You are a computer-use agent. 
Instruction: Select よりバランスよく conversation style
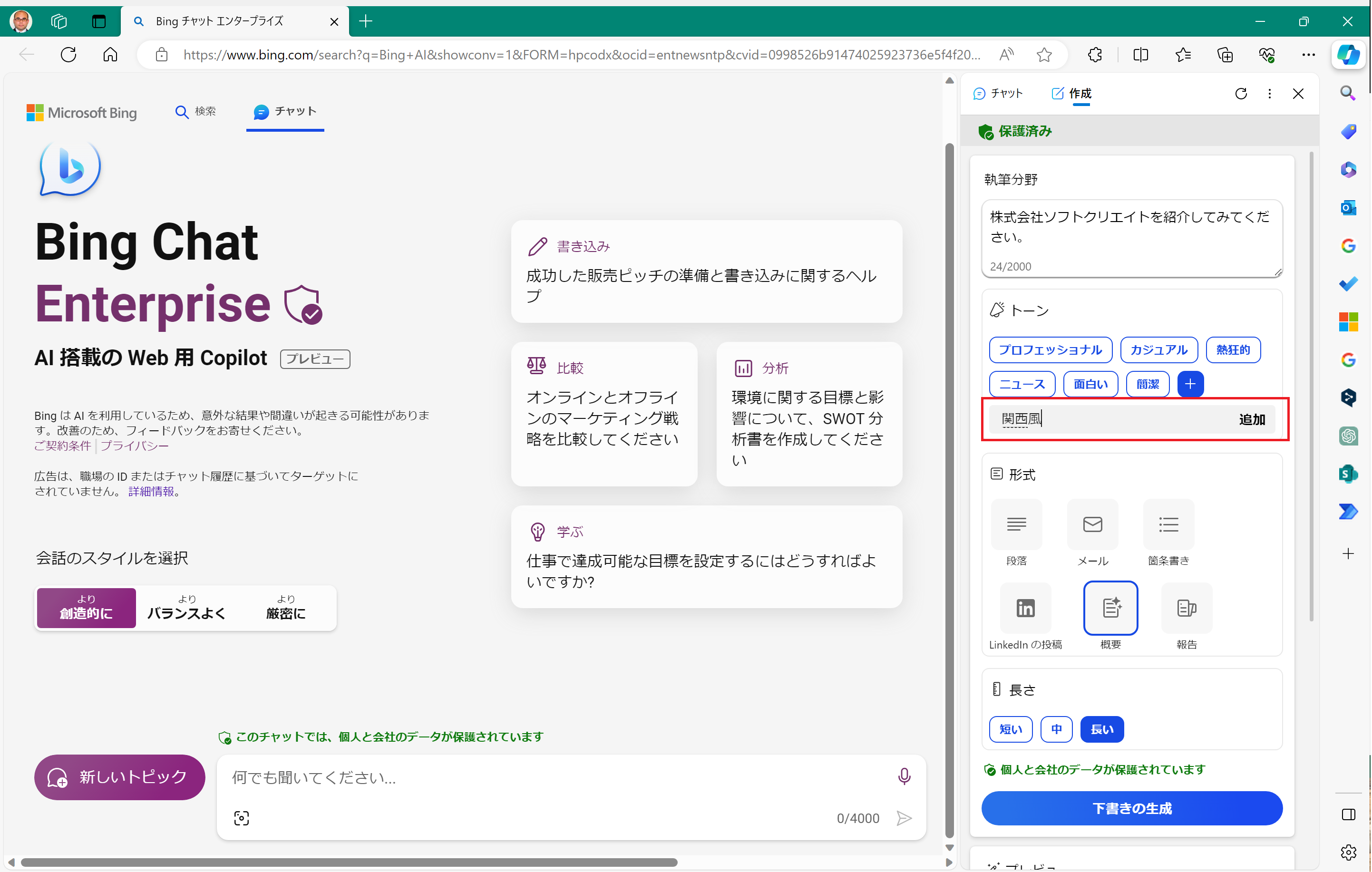tap(186, 608)
